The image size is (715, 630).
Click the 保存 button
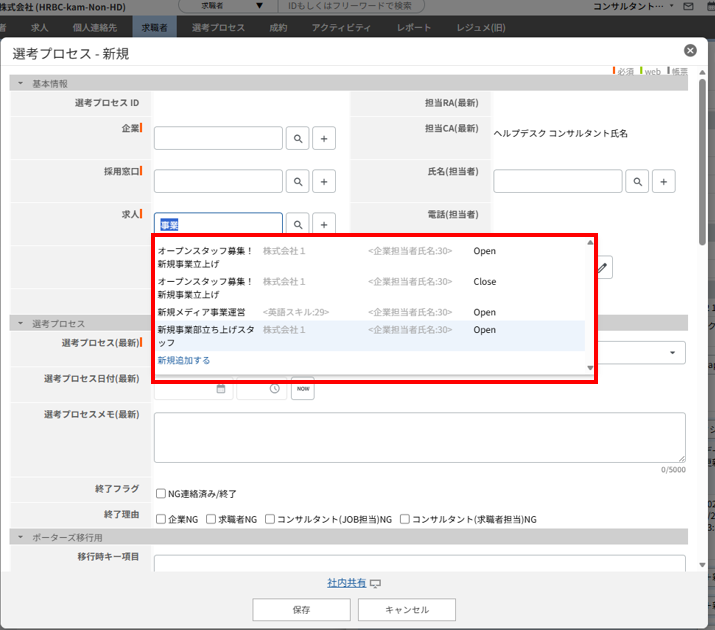(301, 609)
